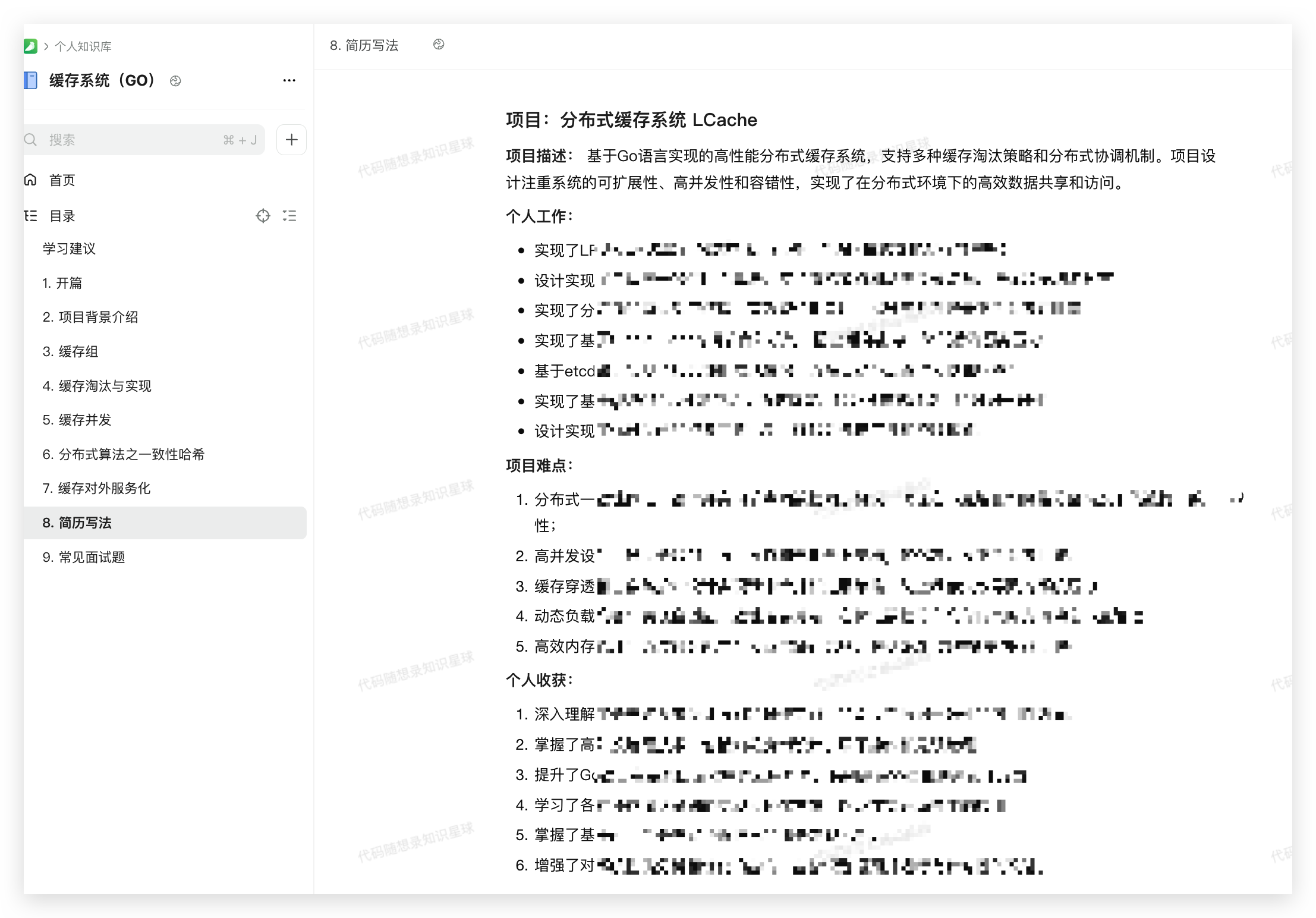The image size is (1316, 918).
Task: Open the three-dot more menu in sidebar
Action: pyautogui.click(x=289, y=80)
